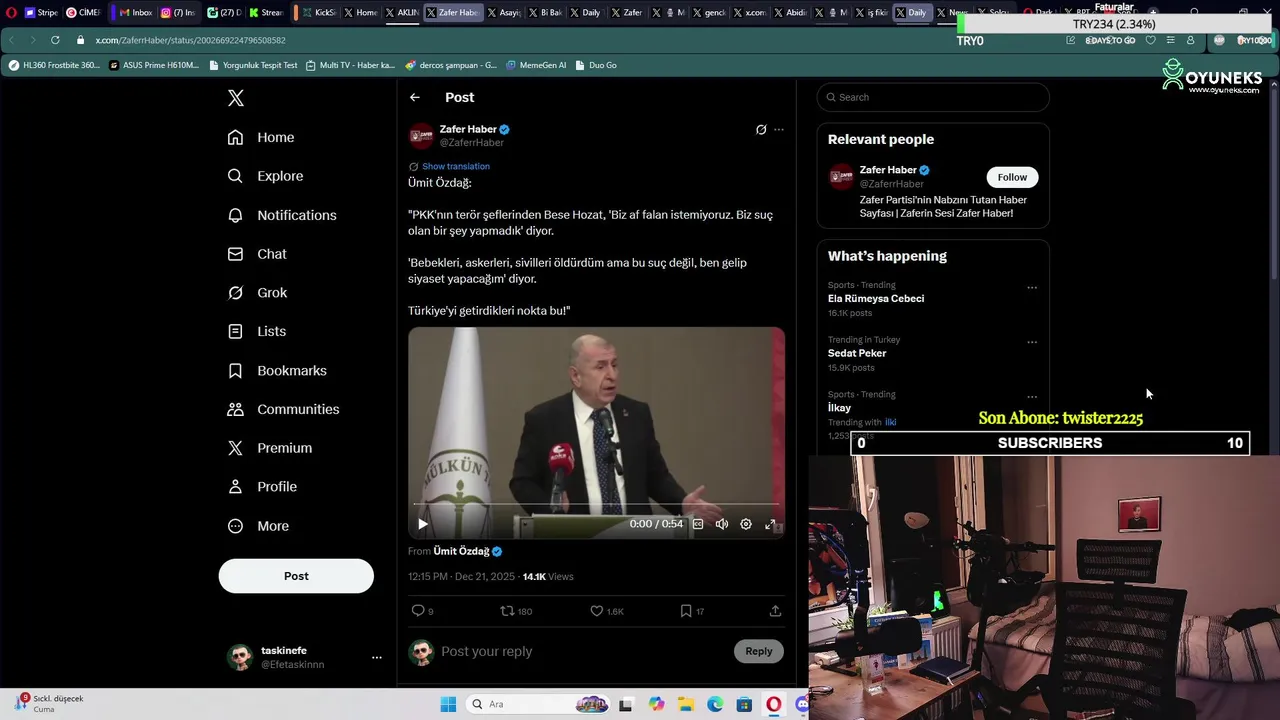The width and height of the screenshot is (1280, 720).
Task: Enter video fullscreen mode
Action: [770, 524]
